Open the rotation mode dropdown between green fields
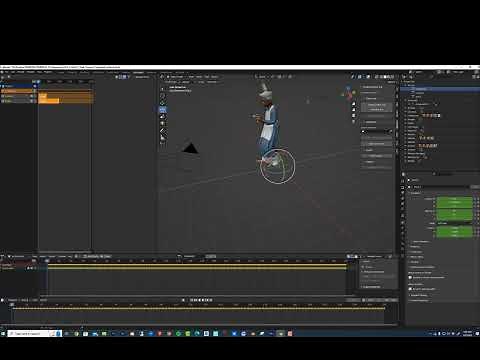The image size is (480, 360). [x=454, y=223]
